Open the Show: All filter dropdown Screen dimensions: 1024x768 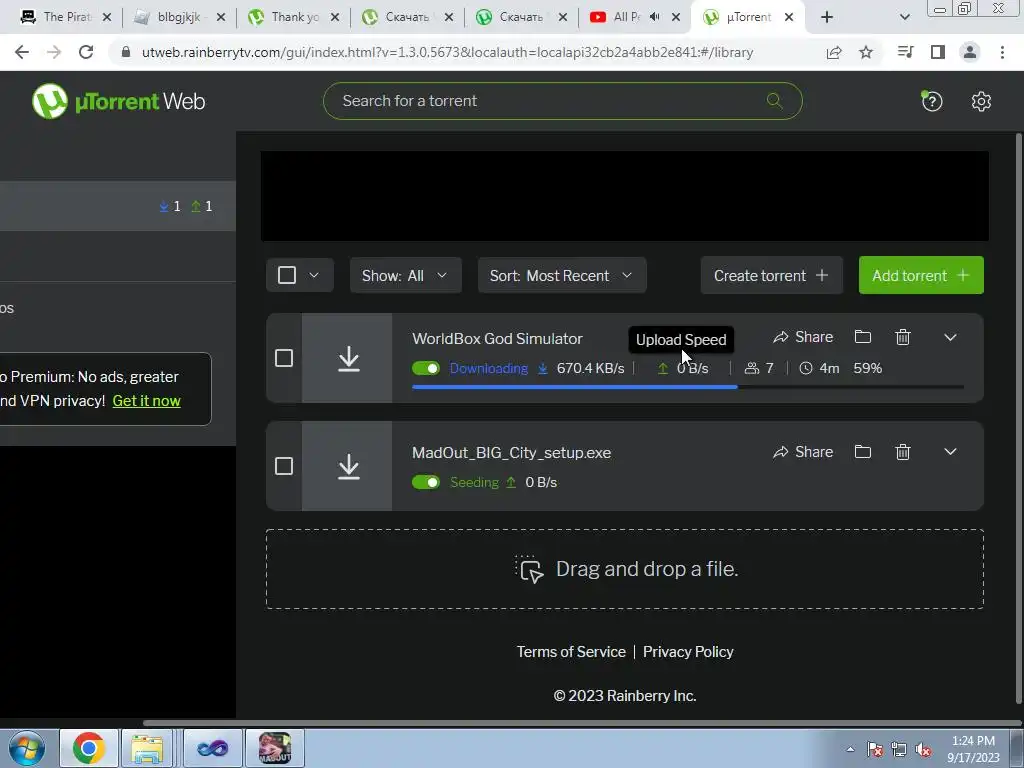pyautogui.click(x=406, y=275)
